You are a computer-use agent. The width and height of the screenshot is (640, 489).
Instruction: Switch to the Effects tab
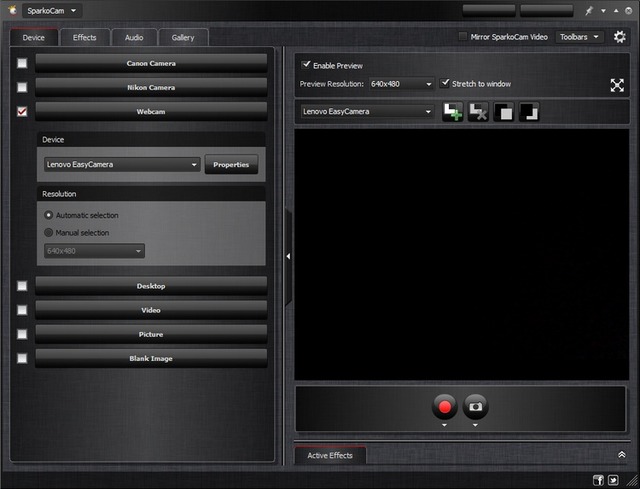(x=85, y=38)
